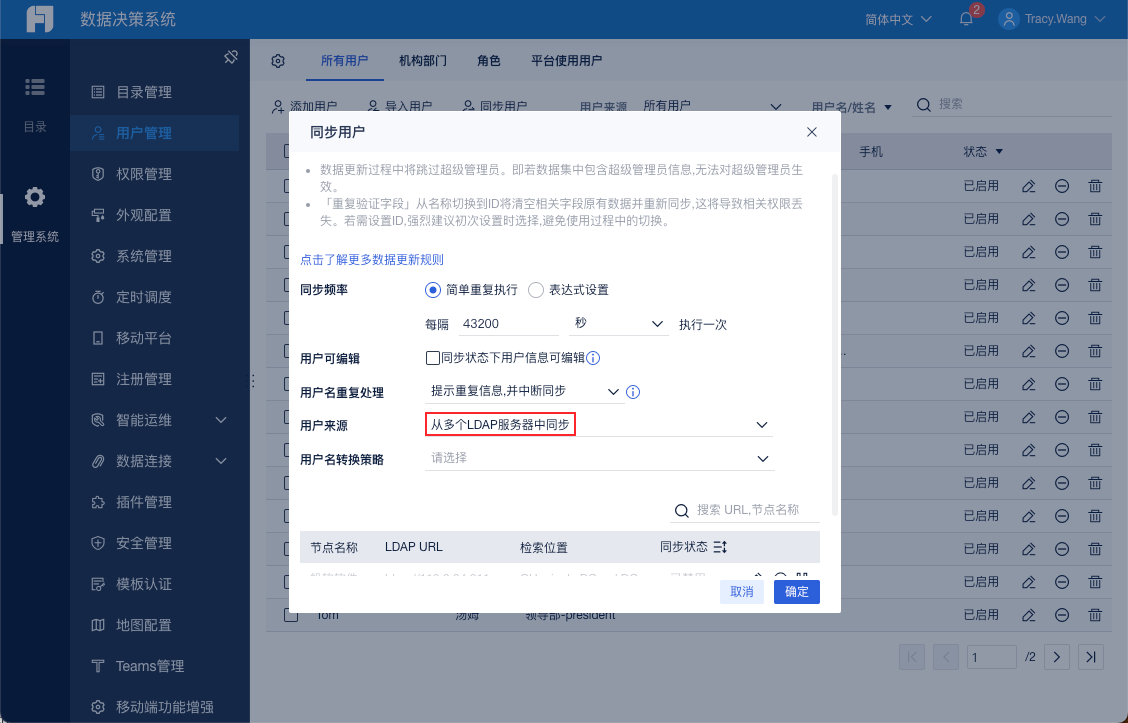Click the dialog vertical scrollbar
1128x723 pixels.
(x=834, y=344)
